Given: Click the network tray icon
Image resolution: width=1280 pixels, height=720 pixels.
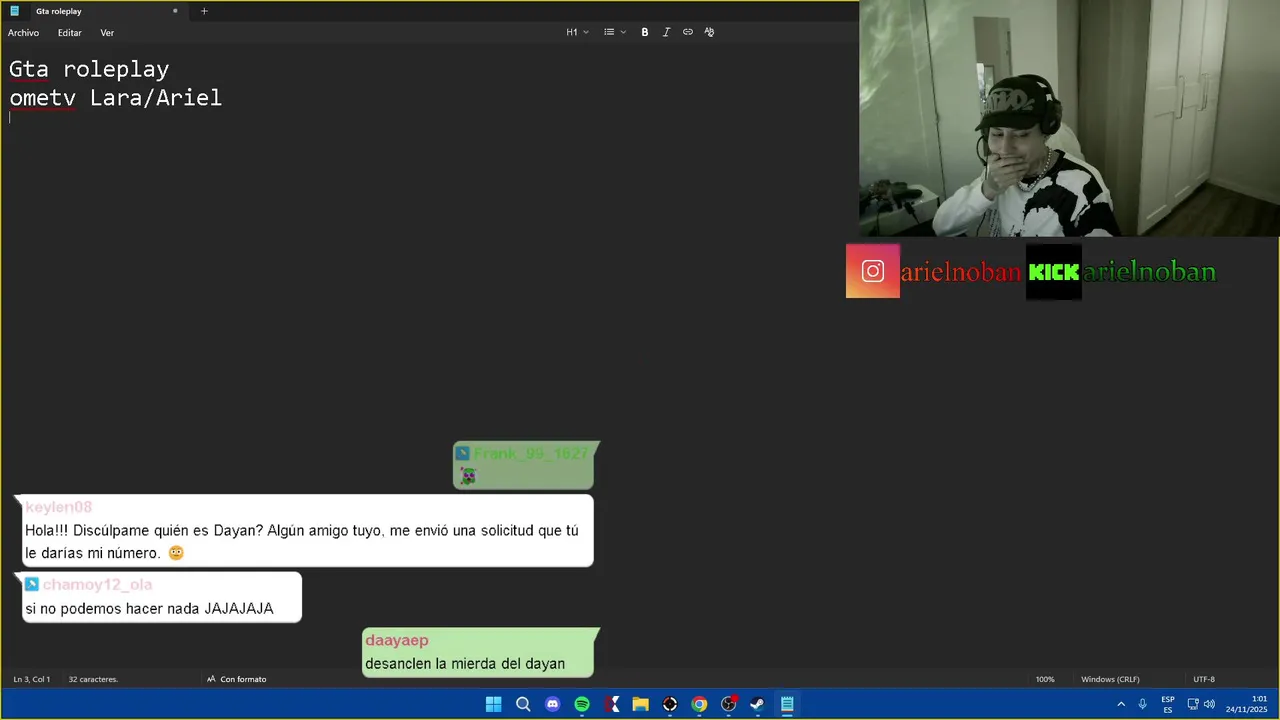Looking at the screenshot, I should (1193, 704).
